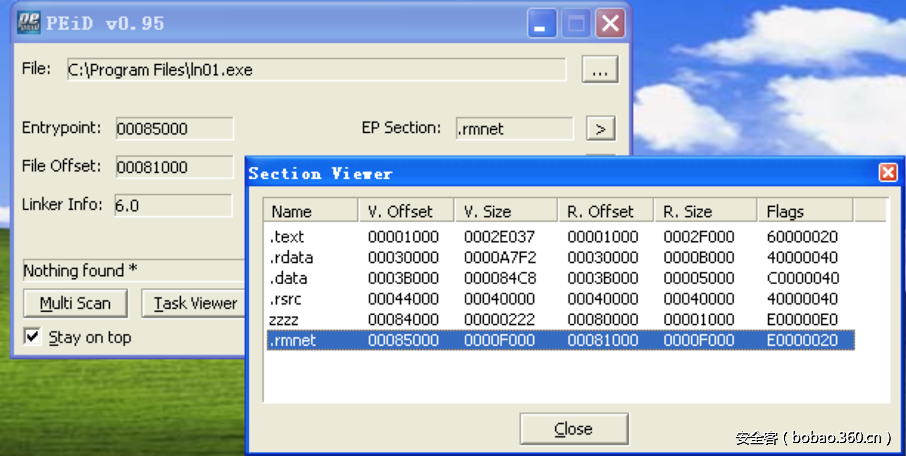
Task: Click the Entrypoint field 00085000
Action: (x=174, y=128)
